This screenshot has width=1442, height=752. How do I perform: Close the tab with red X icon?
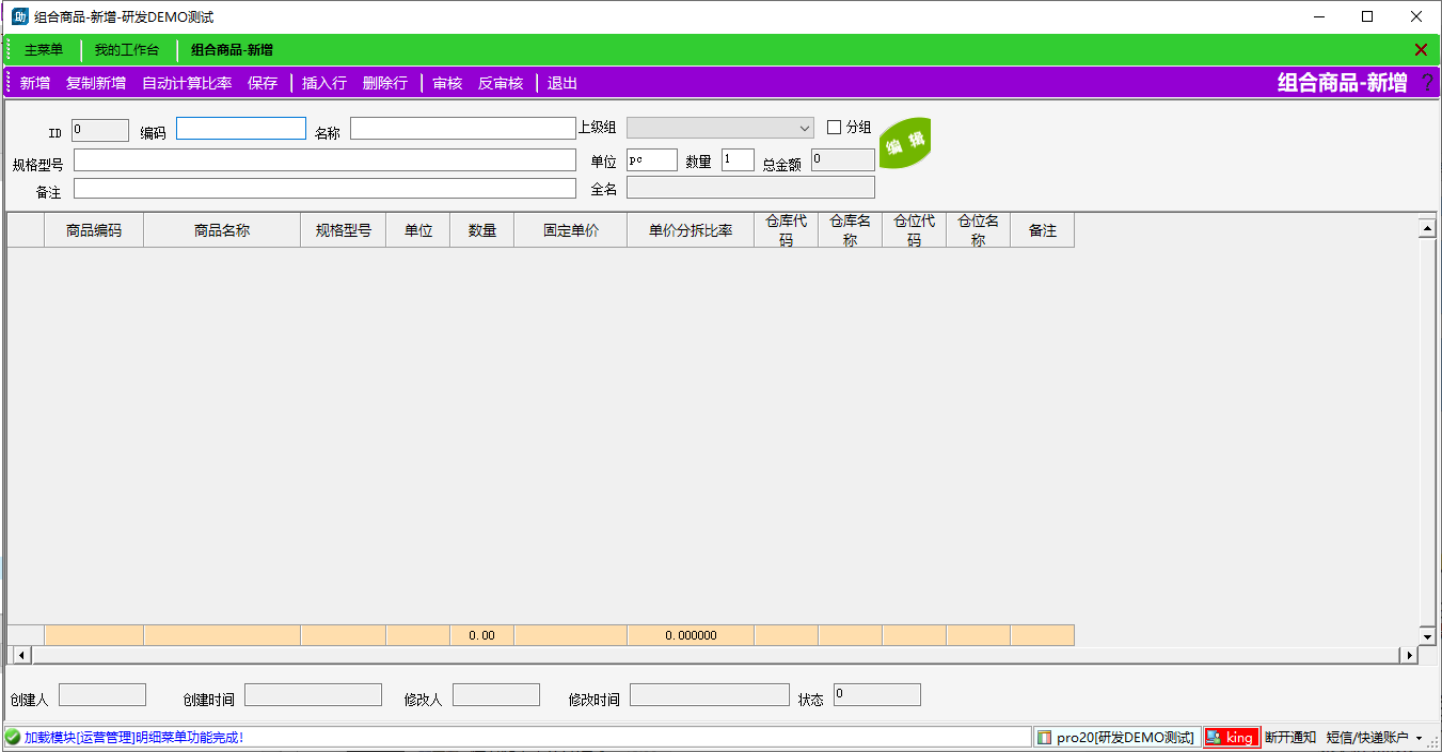click(1421, 50)
